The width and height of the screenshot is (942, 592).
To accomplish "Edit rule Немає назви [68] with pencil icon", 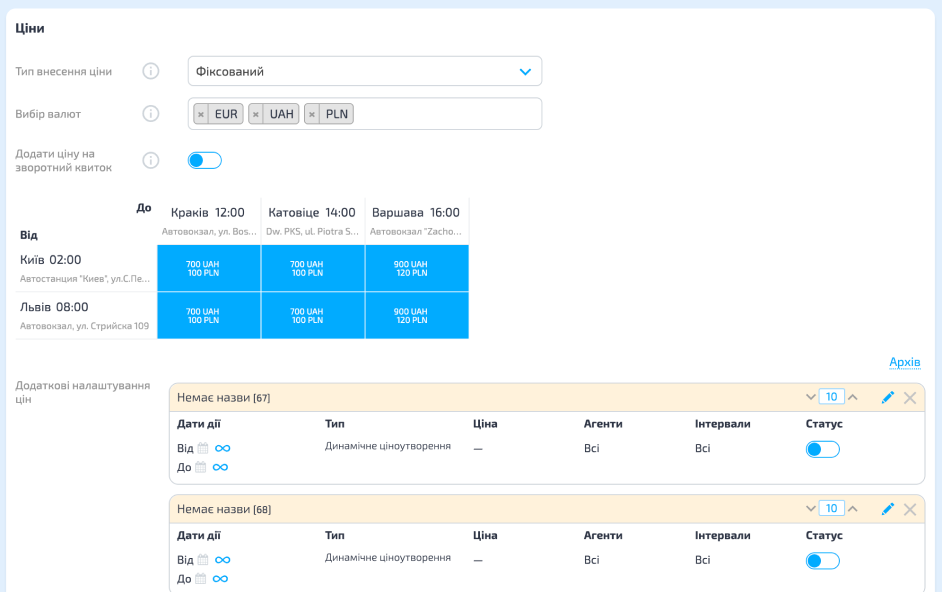I will pos(887,509).
